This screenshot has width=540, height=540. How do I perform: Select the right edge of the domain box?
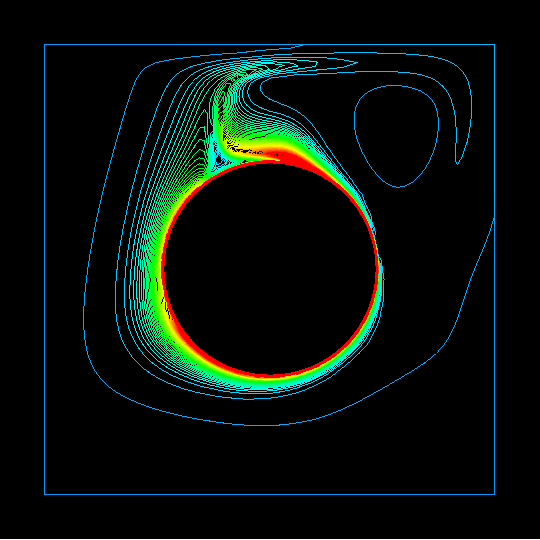click(495, 269)
